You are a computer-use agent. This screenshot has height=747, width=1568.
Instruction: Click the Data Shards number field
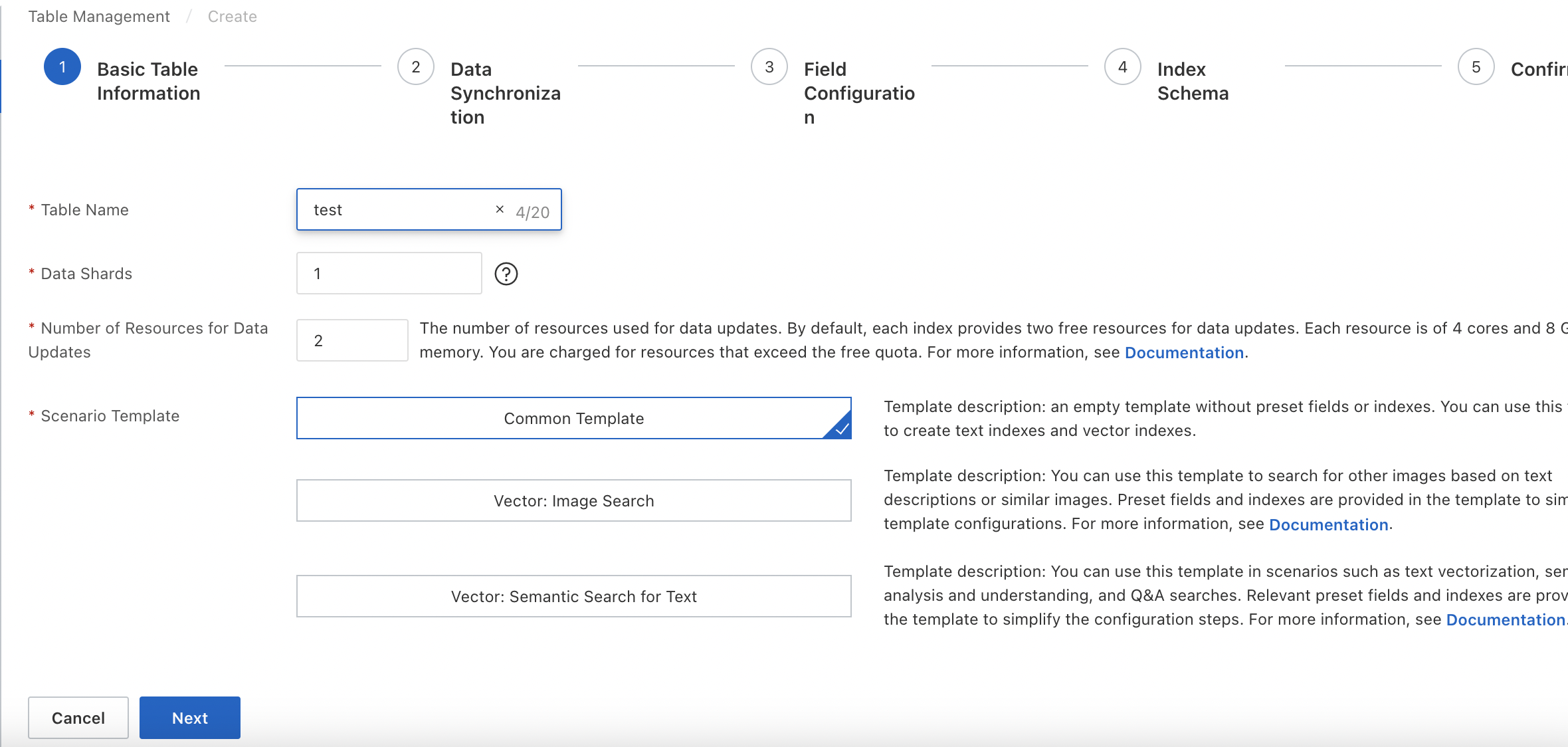(389, 273)
